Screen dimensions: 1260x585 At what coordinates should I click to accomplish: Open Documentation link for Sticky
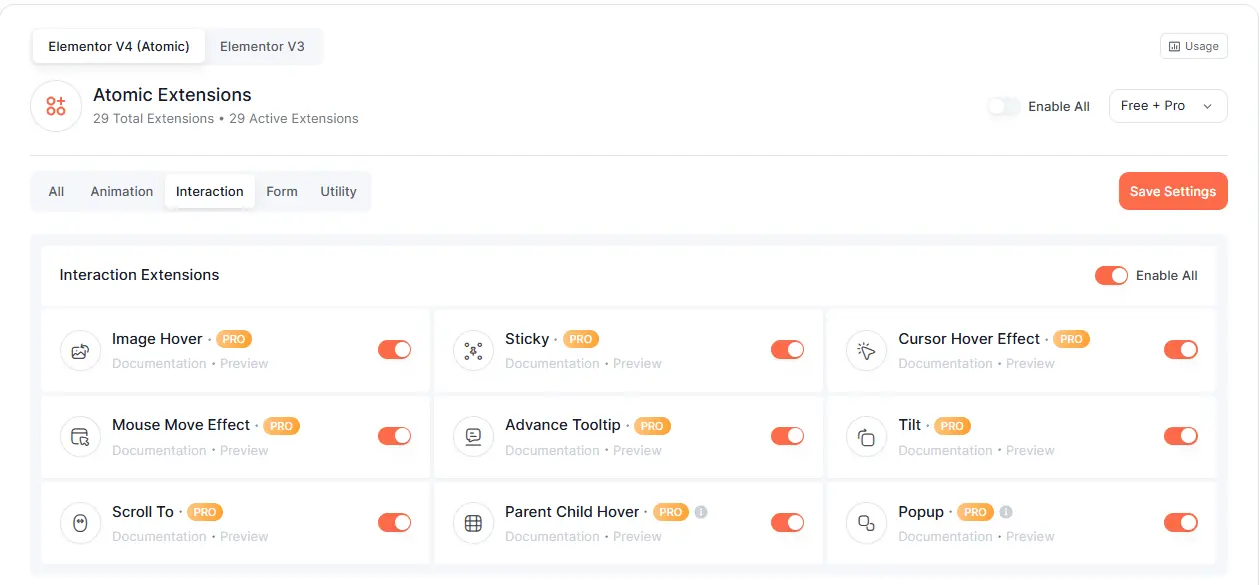[x=552, y=363]
